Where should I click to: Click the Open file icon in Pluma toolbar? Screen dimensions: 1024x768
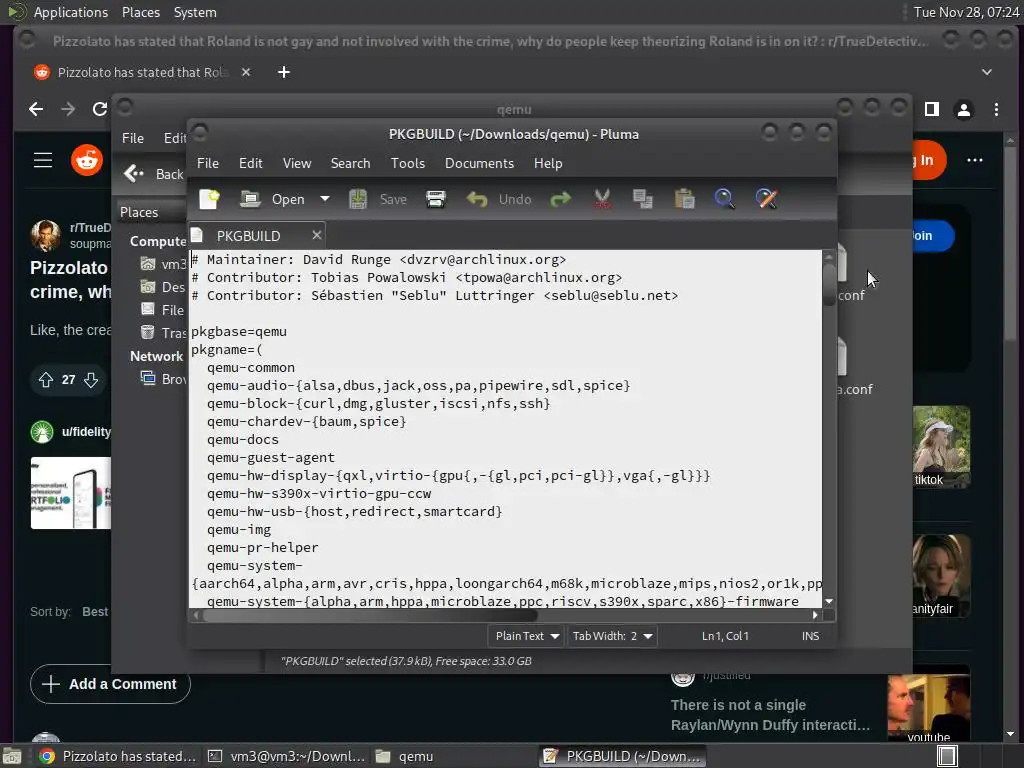tap(250, 199)
